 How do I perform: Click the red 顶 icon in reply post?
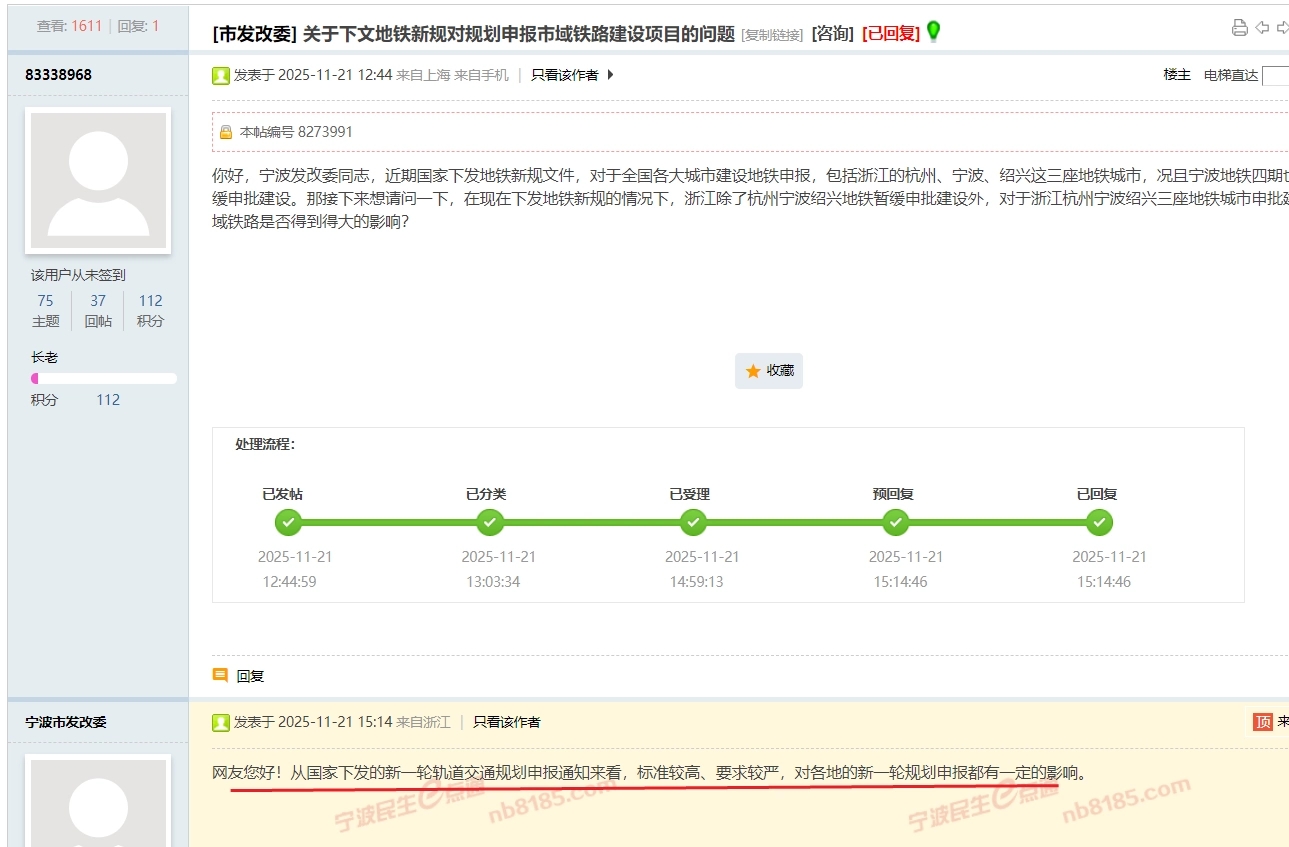1262,721
